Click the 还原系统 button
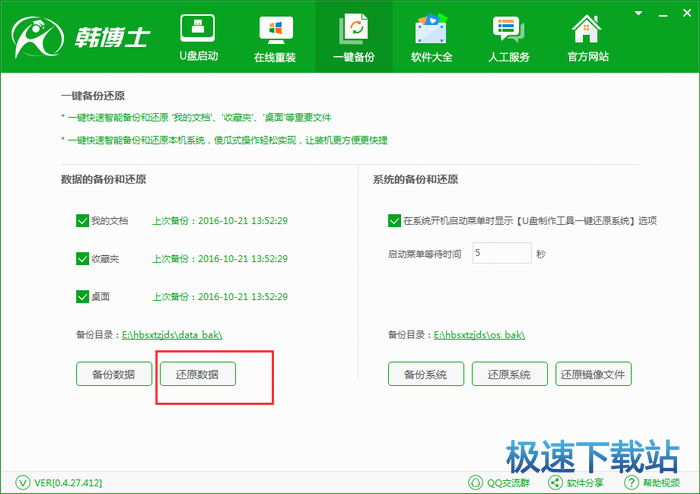 pyautogui.click(x=509, y=374)
